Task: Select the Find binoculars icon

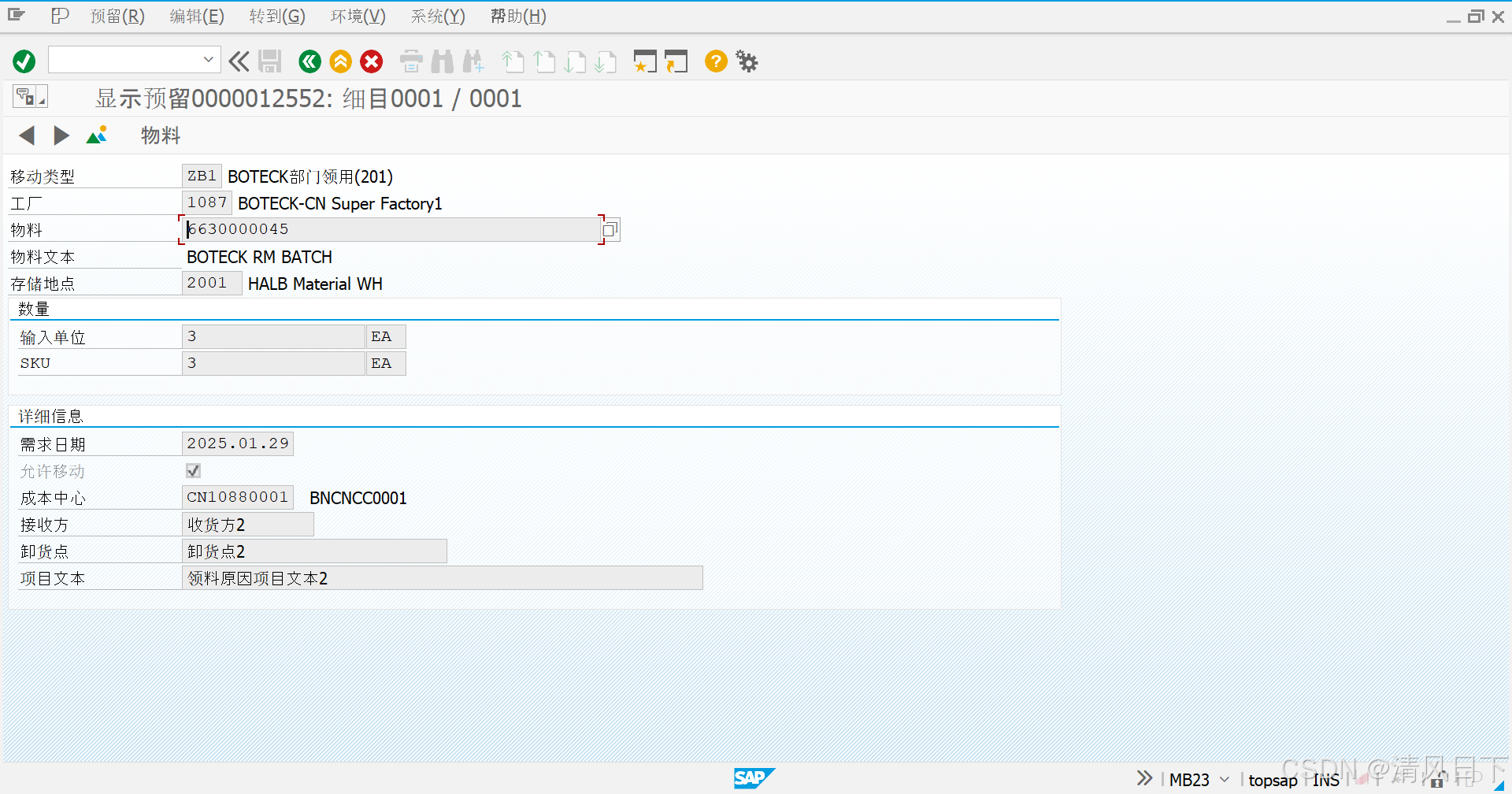Action: pyautogui.click(x=442, y=61)
